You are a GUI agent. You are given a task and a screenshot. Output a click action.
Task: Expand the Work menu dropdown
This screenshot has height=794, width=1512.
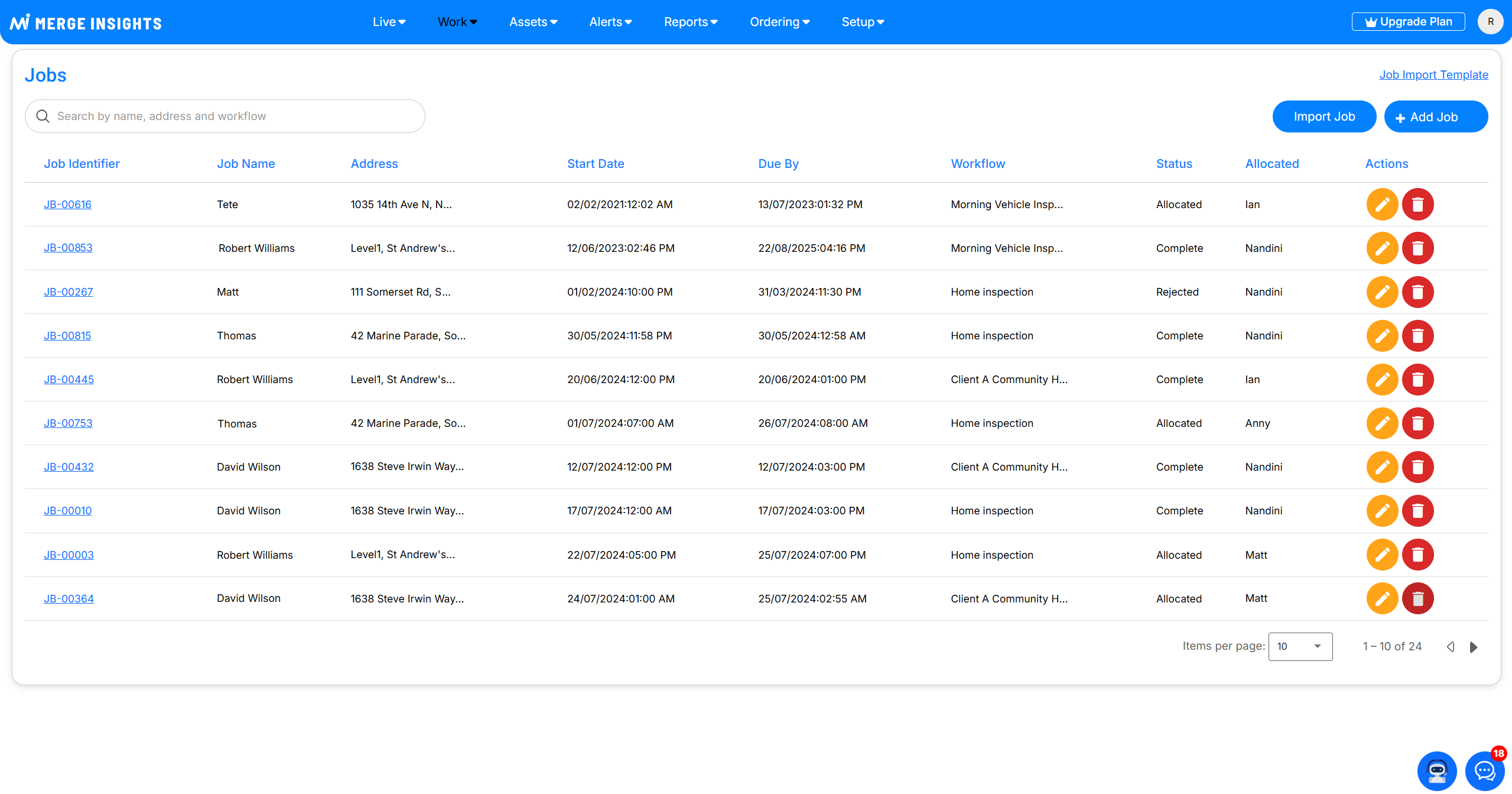click(x=457, y=22)
